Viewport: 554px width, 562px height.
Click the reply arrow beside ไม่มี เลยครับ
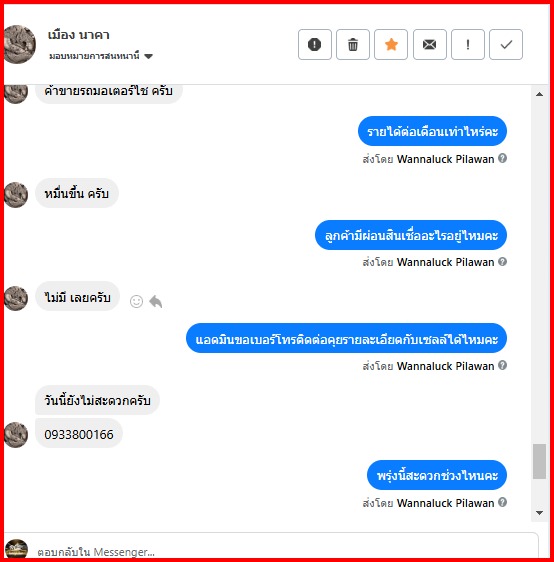[156, 301]
